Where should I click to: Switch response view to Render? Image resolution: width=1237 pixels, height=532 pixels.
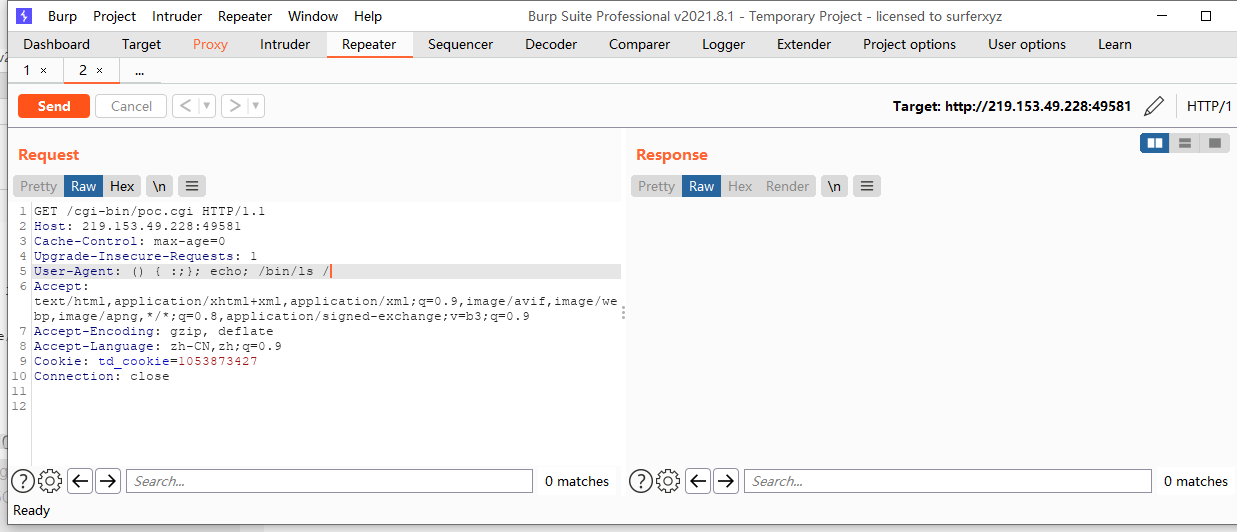[788, 186]
